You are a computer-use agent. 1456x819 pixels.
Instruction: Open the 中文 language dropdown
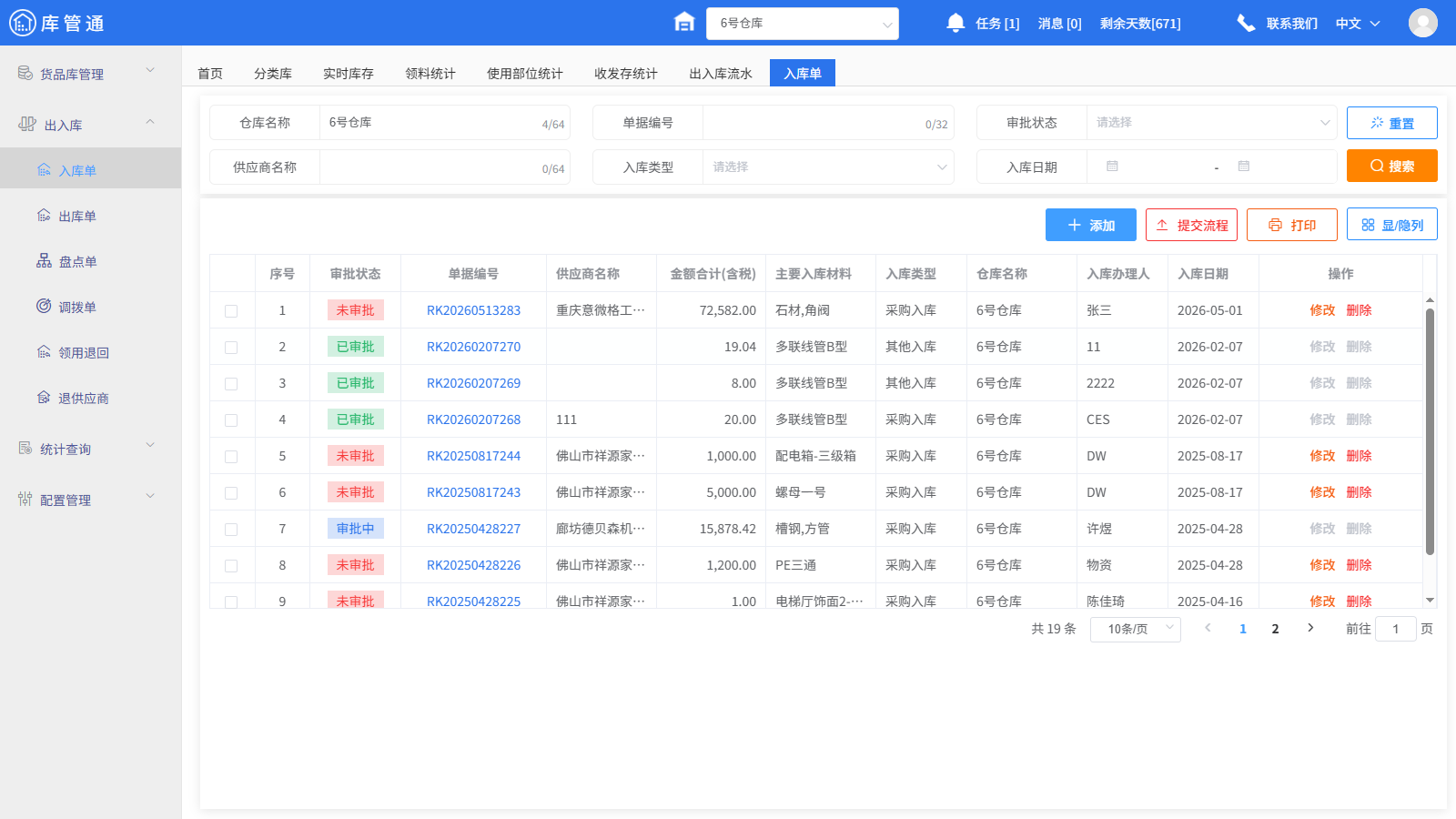point(1358,24)
